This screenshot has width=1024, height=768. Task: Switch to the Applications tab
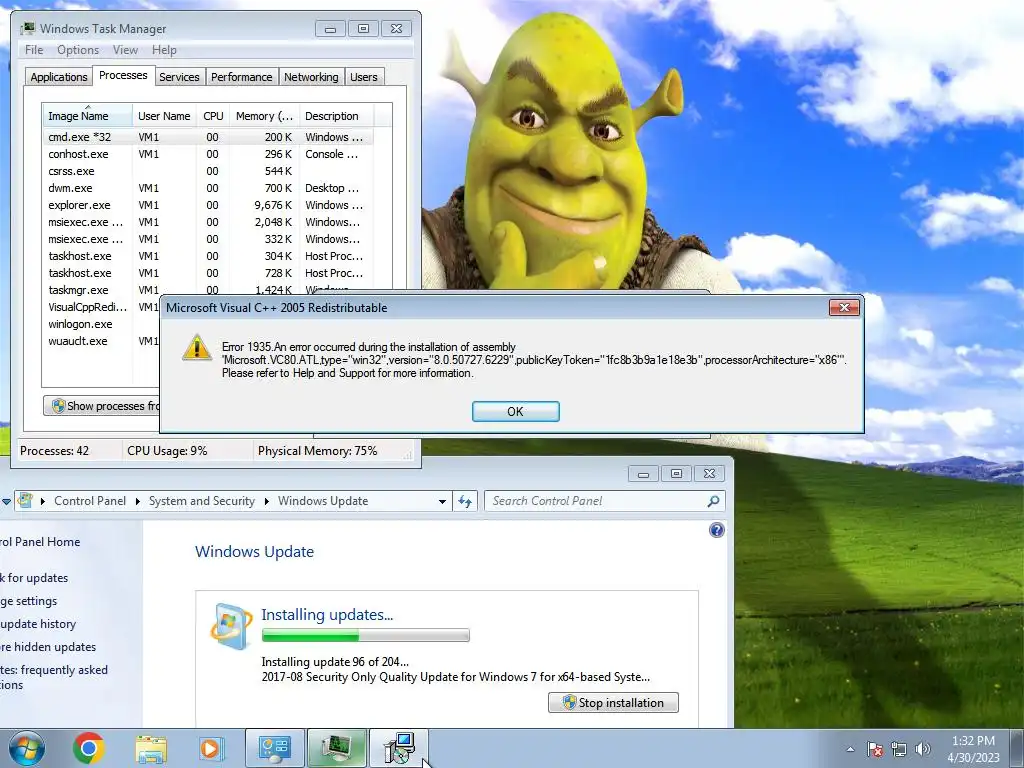click(x=59, y=77)
